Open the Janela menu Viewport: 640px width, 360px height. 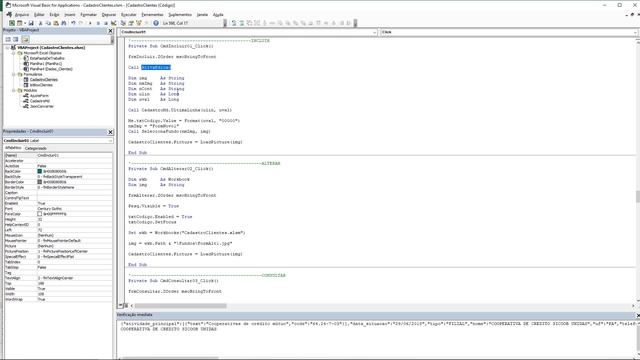click(x=202, y=14)
